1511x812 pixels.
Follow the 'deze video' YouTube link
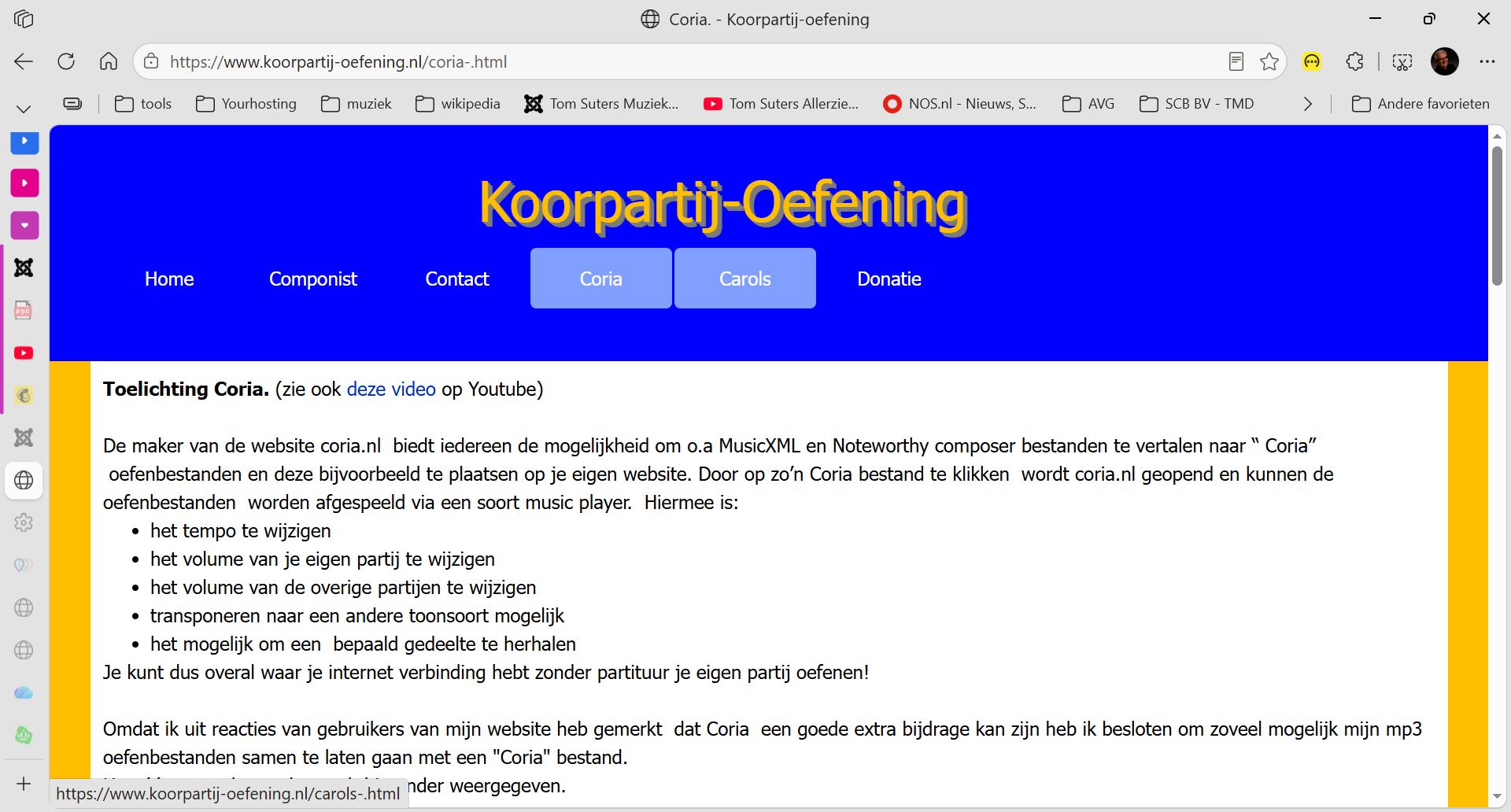(391, 389)
